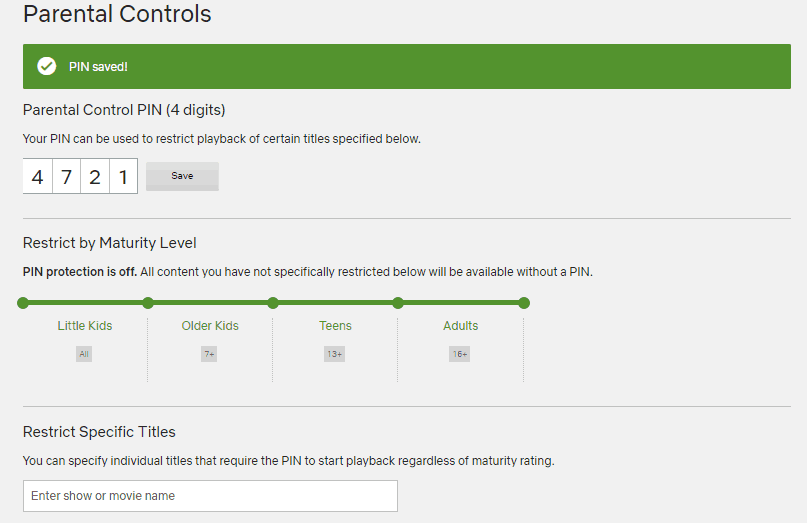
Task: Click slider point between Little Kids and Older Kids
Action: click(148, 303)
